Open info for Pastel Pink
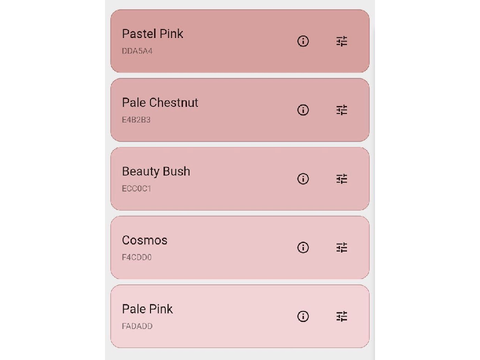Viewport: 480px width, 360px height. coord(303,41)
